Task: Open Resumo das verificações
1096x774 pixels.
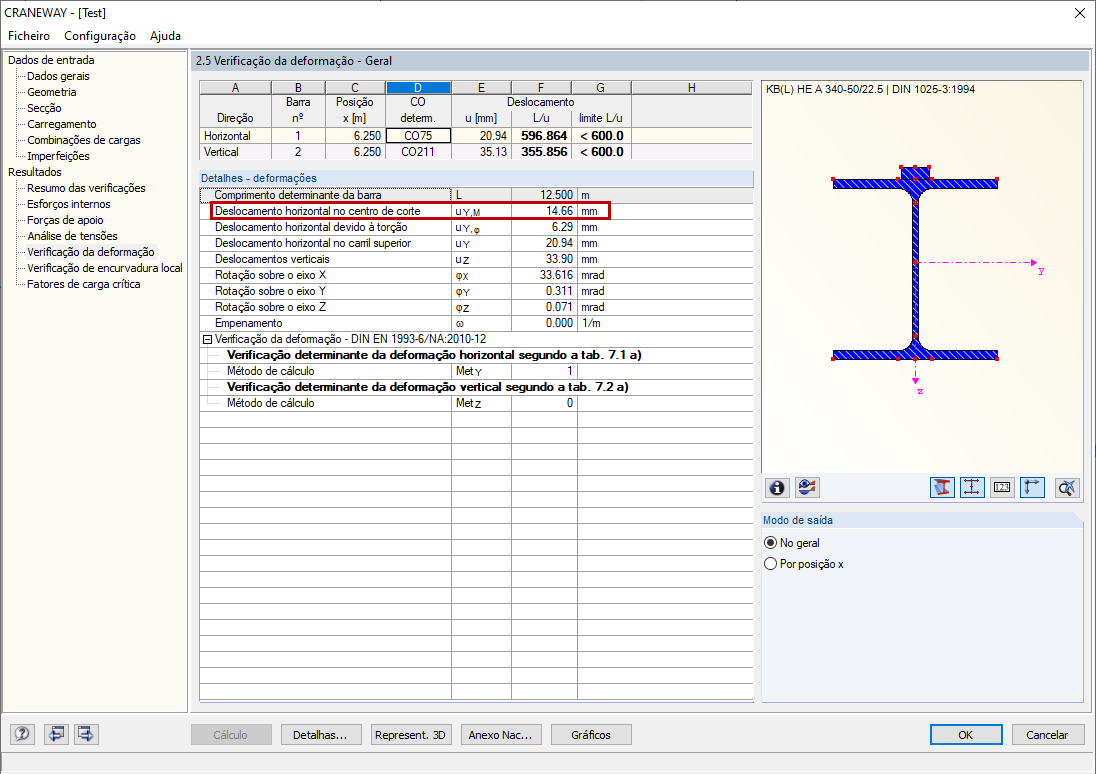Action: [x=86, y=188]
